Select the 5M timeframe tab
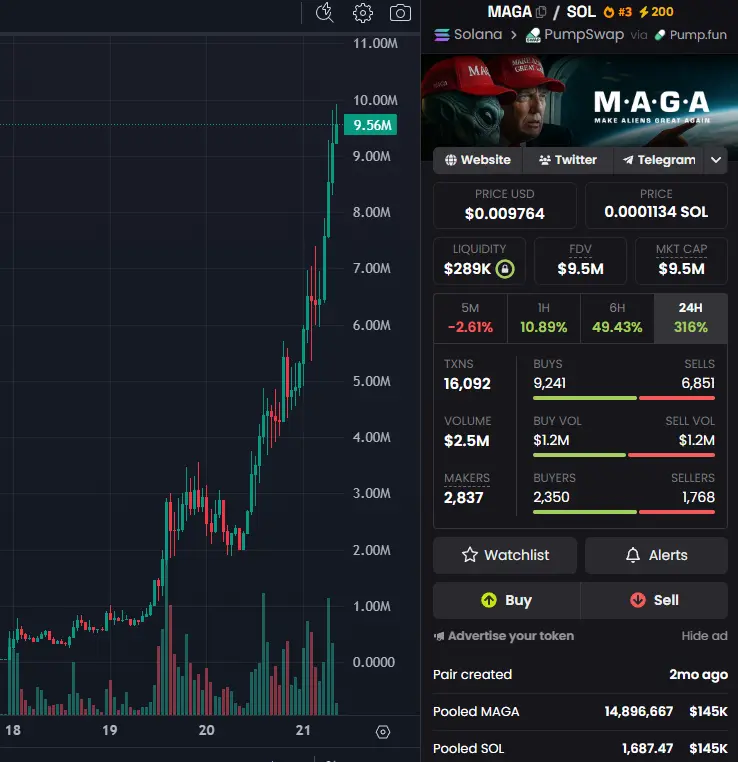 point(470,318)
